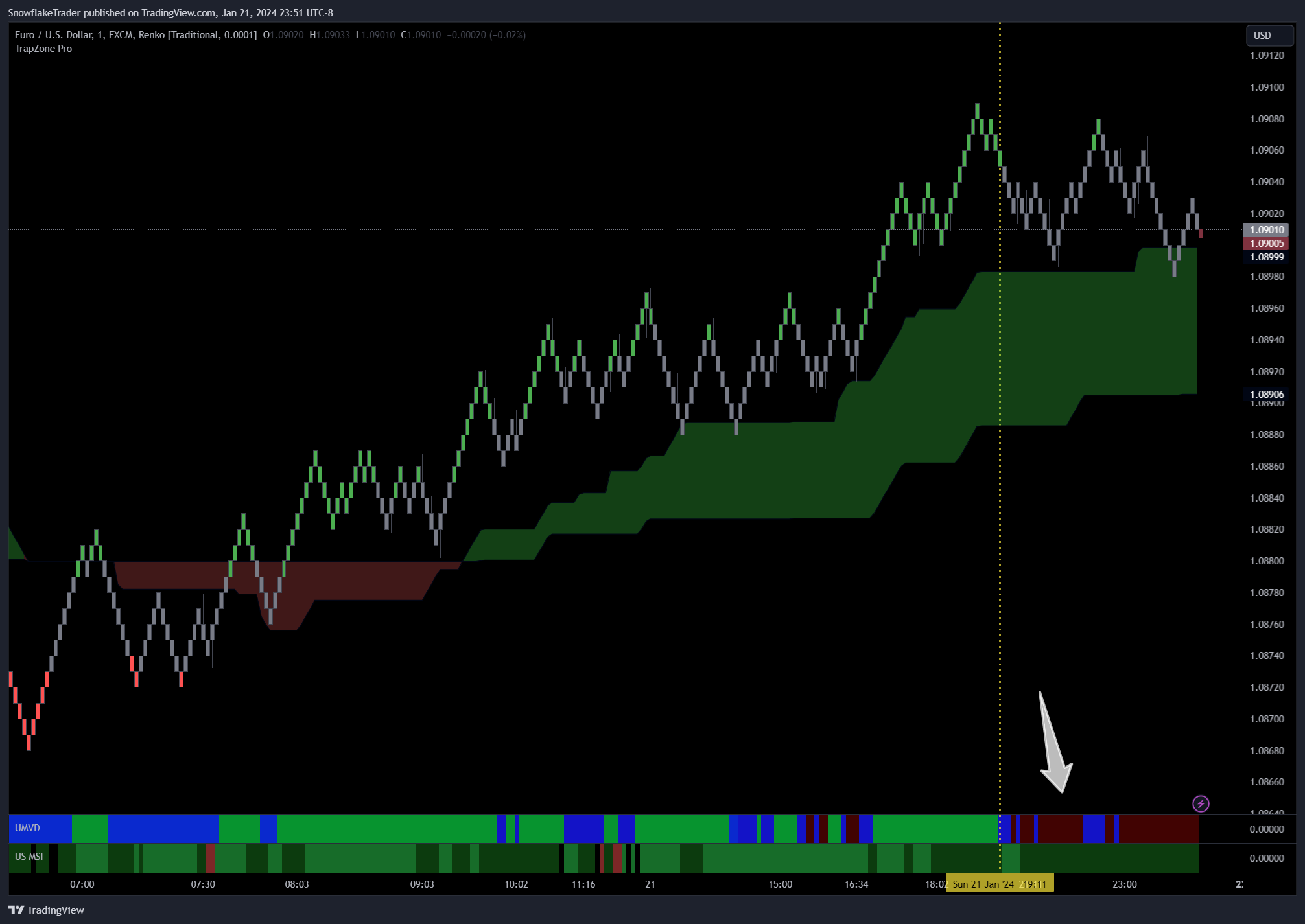
Task: Open the USD currency selector
Action: pyautogui.click(x=1269, y=36)
